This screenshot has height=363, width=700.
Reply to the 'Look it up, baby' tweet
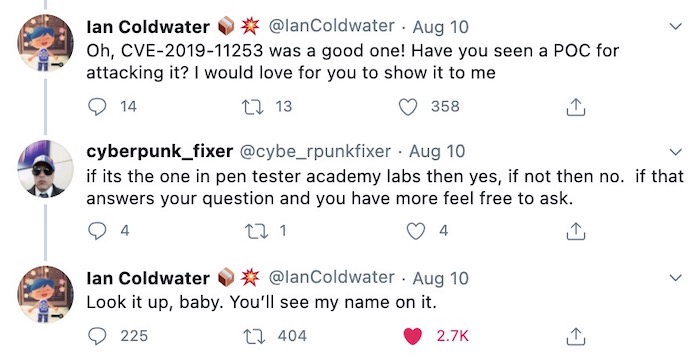tap(97, 336)
